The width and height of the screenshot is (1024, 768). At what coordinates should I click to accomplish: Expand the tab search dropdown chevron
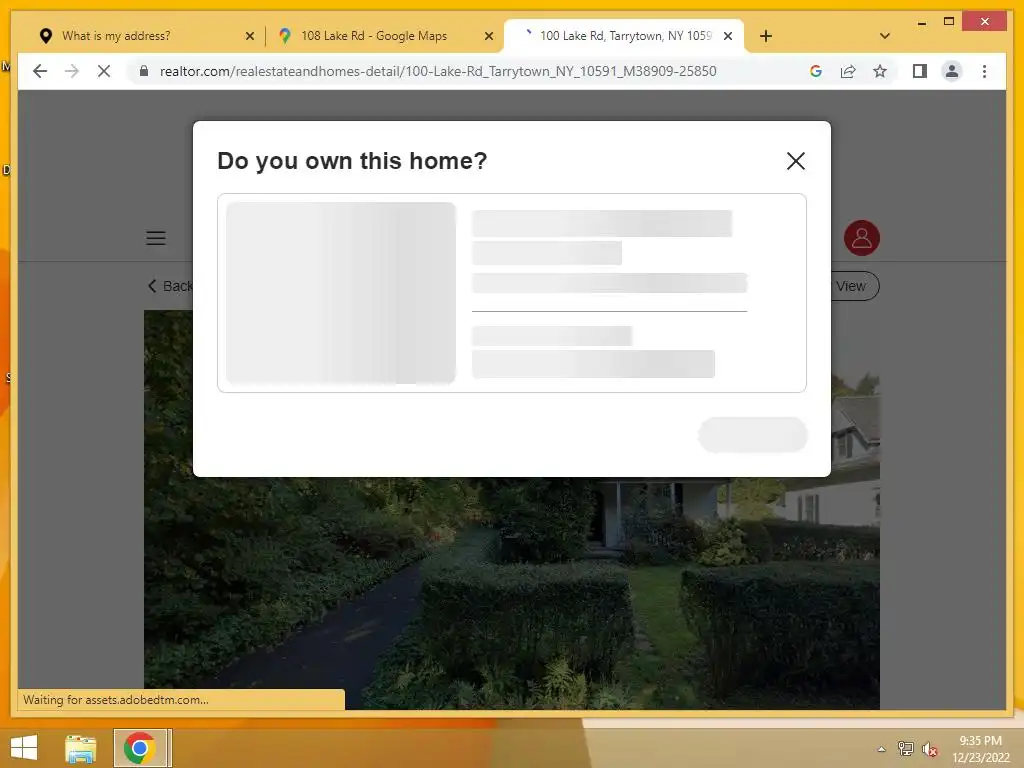click(885, 36)
